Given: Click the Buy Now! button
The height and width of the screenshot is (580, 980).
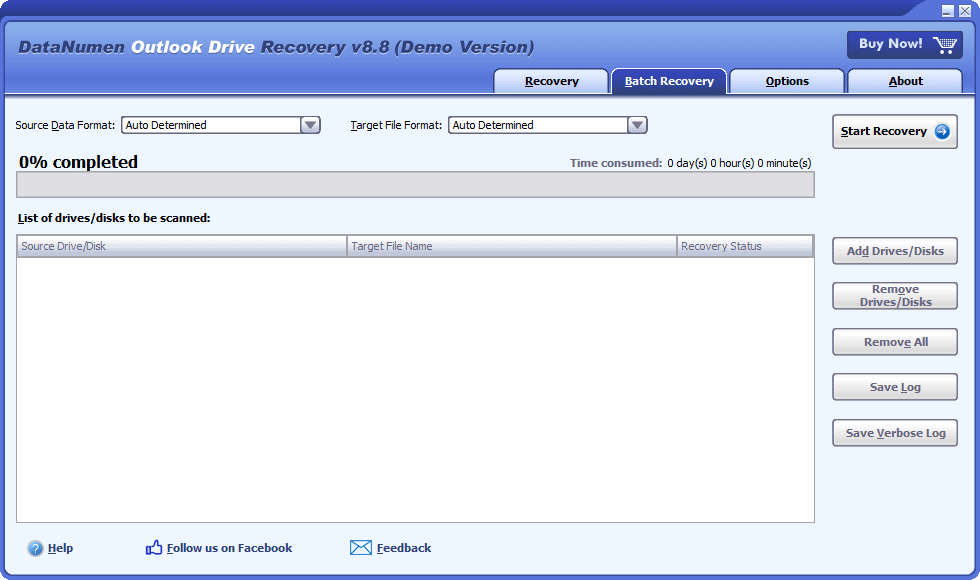Looking at the screenshot, I should click(904, 44).
